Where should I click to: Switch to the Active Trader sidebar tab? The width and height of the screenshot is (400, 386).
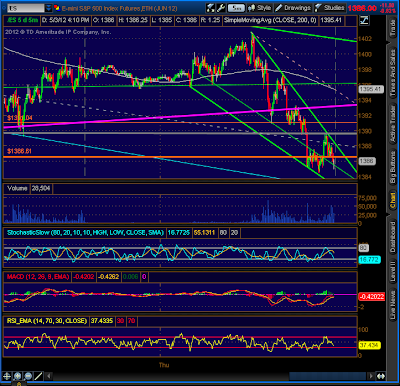(x=393, y=123)
